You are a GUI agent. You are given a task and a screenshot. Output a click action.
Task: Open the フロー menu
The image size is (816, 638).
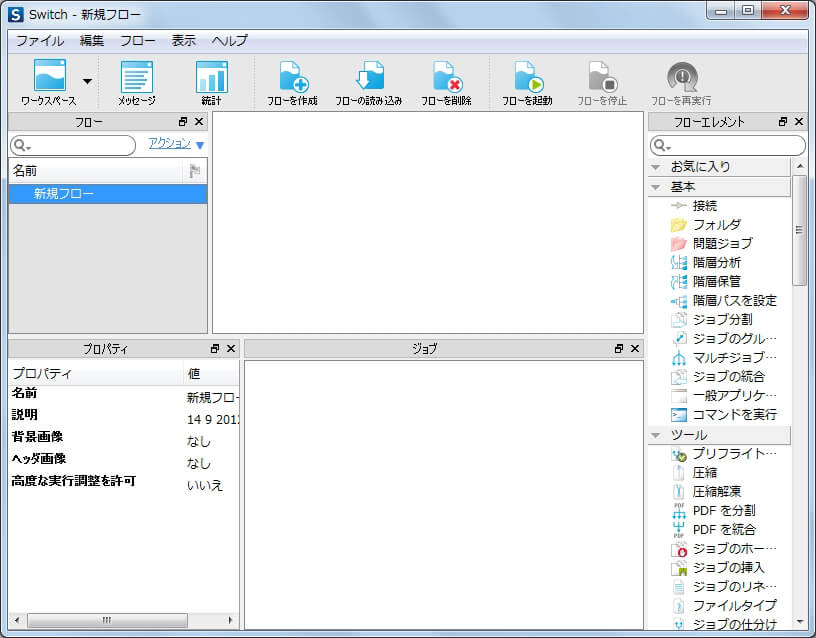point(137,41)
